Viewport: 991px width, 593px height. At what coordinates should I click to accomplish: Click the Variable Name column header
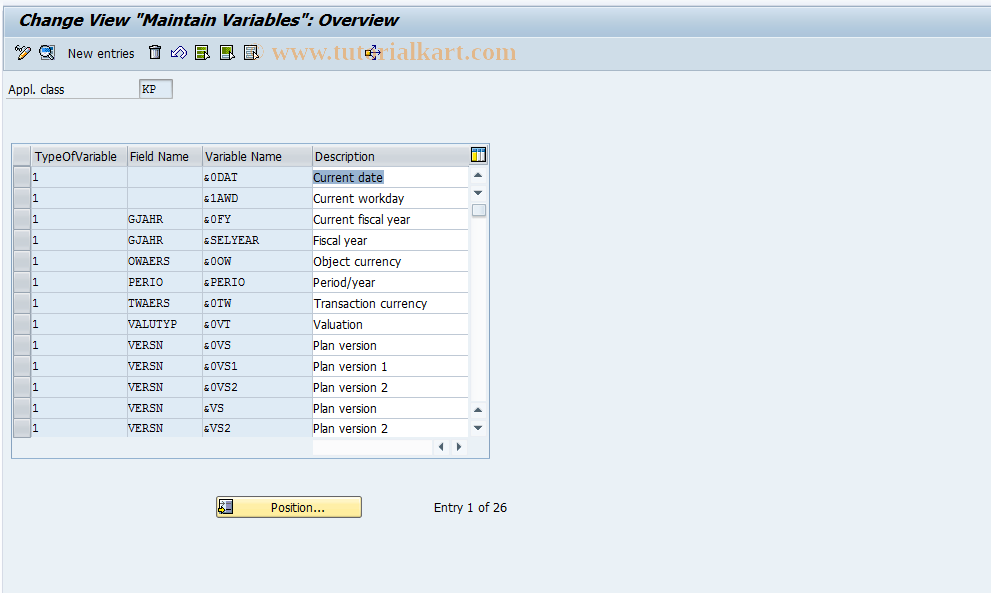(x=257, y=156)
